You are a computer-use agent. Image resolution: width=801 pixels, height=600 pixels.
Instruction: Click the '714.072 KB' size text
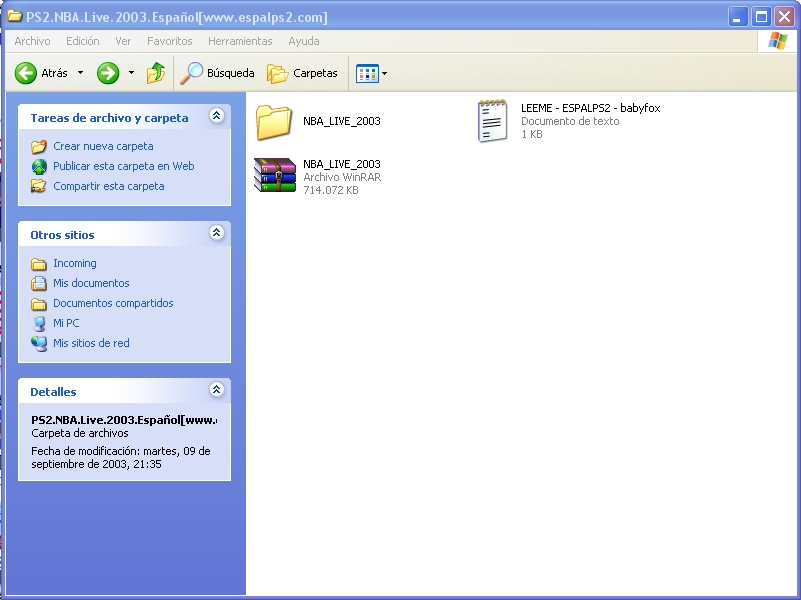(331, 190)
